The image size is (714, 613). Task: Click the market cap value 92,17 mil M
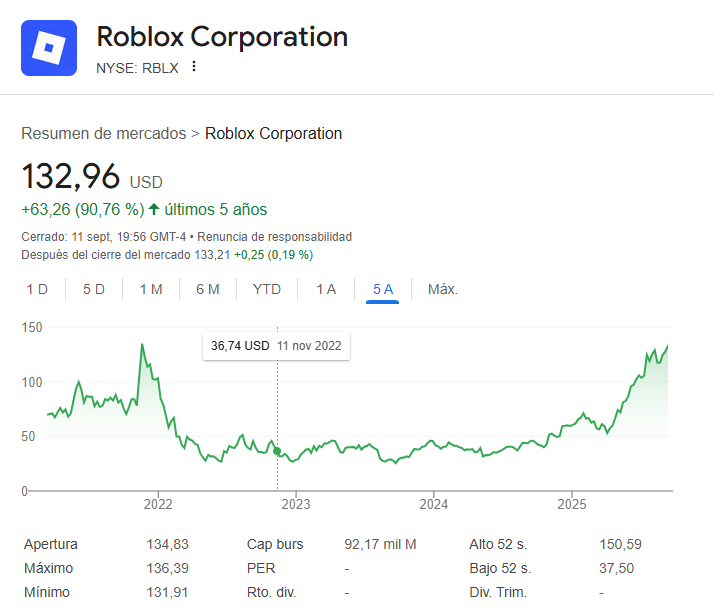[x=380, y=544]
